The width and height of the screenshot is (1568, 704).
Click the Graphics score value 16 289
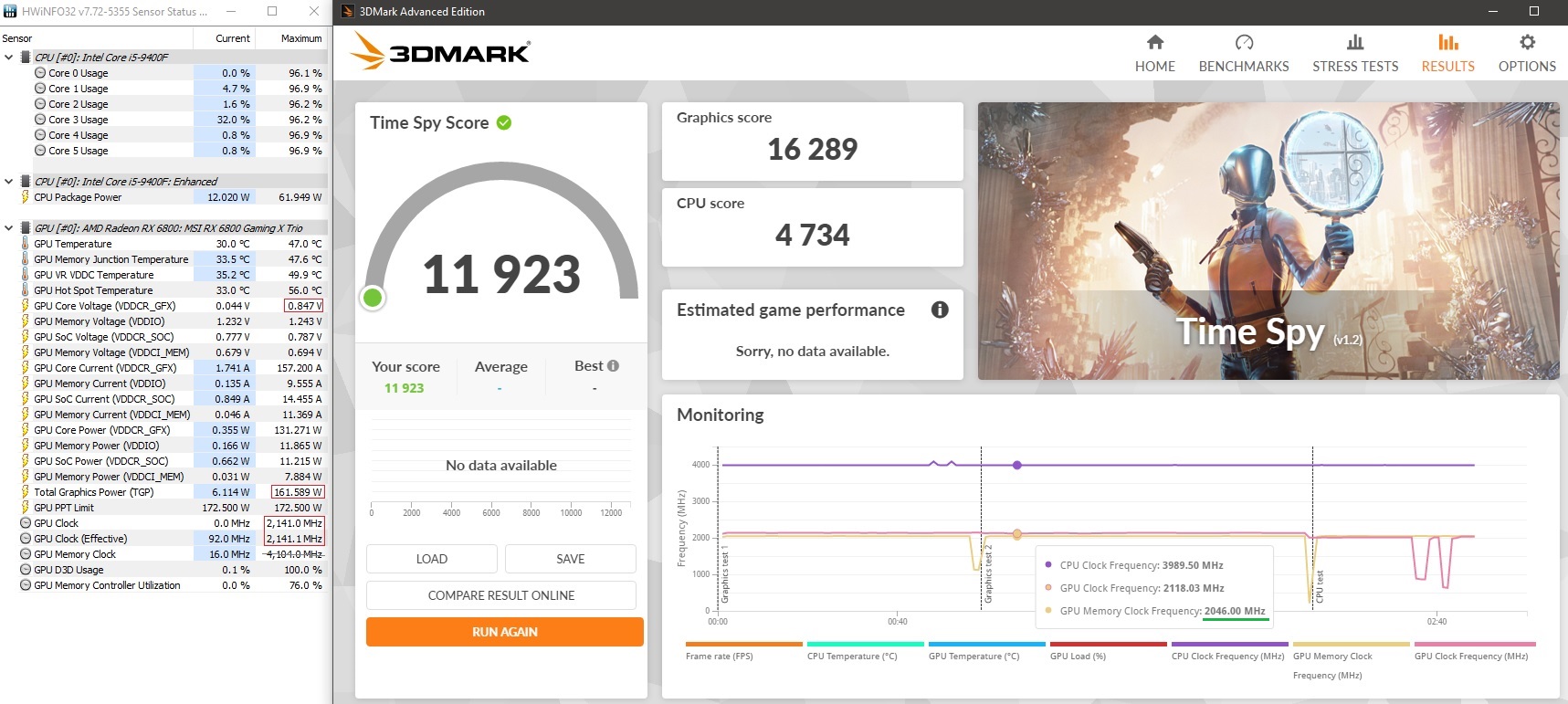pos(813,149)
